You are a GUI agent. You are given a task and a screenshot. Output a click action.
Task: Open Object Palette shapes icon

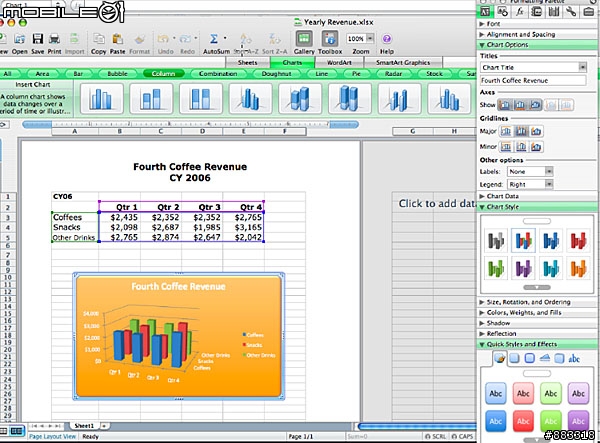pos(502,11)
